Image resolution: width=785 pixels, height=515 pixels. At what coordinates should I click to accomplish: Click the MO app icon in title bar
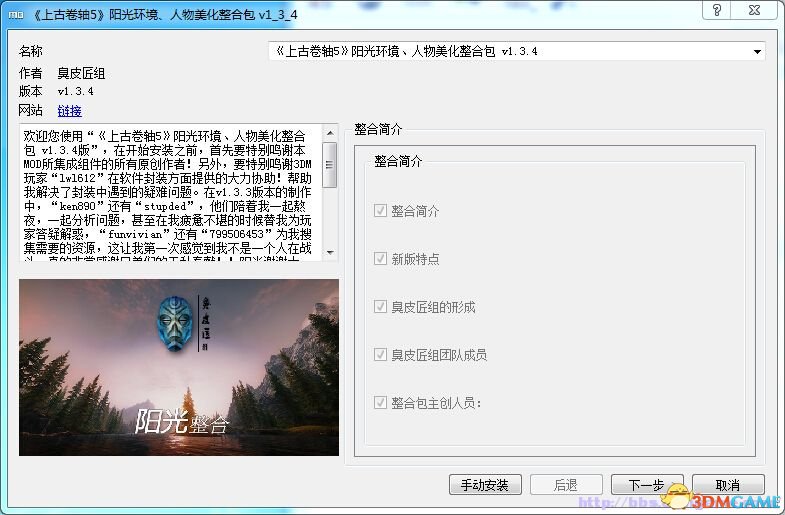tap(16, 15)
